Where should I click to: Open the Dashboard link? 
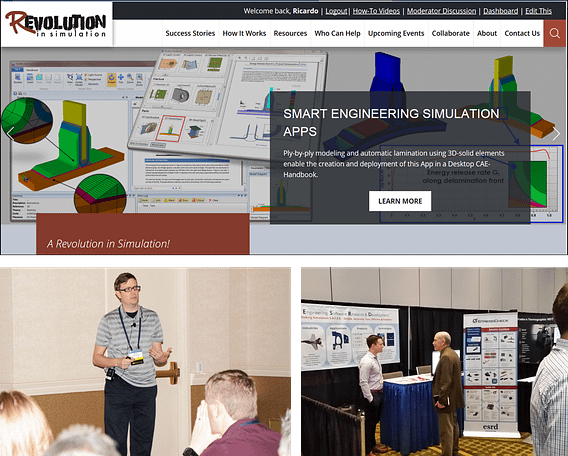pyautogui.click(x=500, y=11)
